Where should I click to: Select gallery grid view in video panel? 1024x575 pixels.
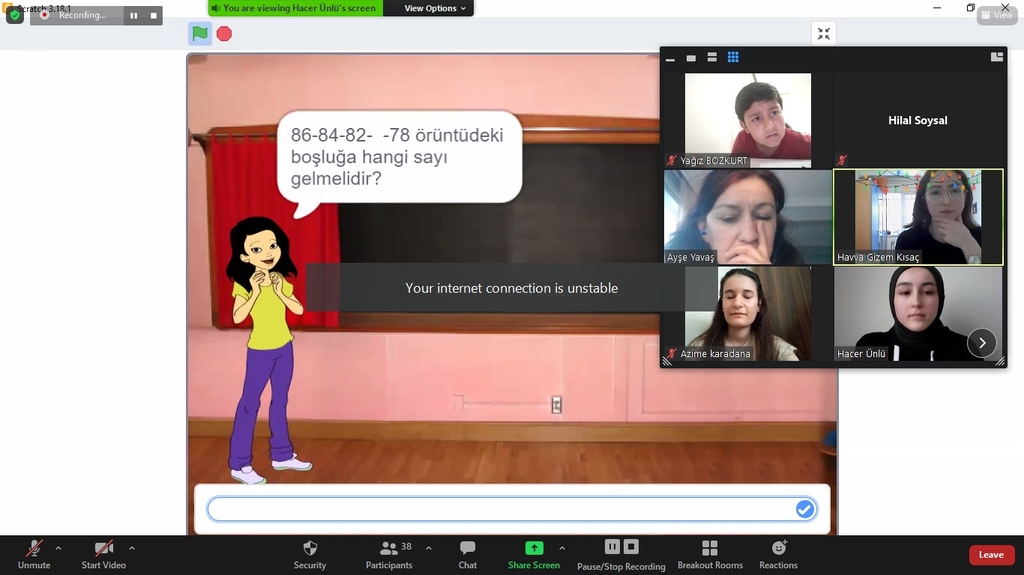pyautogui.click(x=733, y=57)
